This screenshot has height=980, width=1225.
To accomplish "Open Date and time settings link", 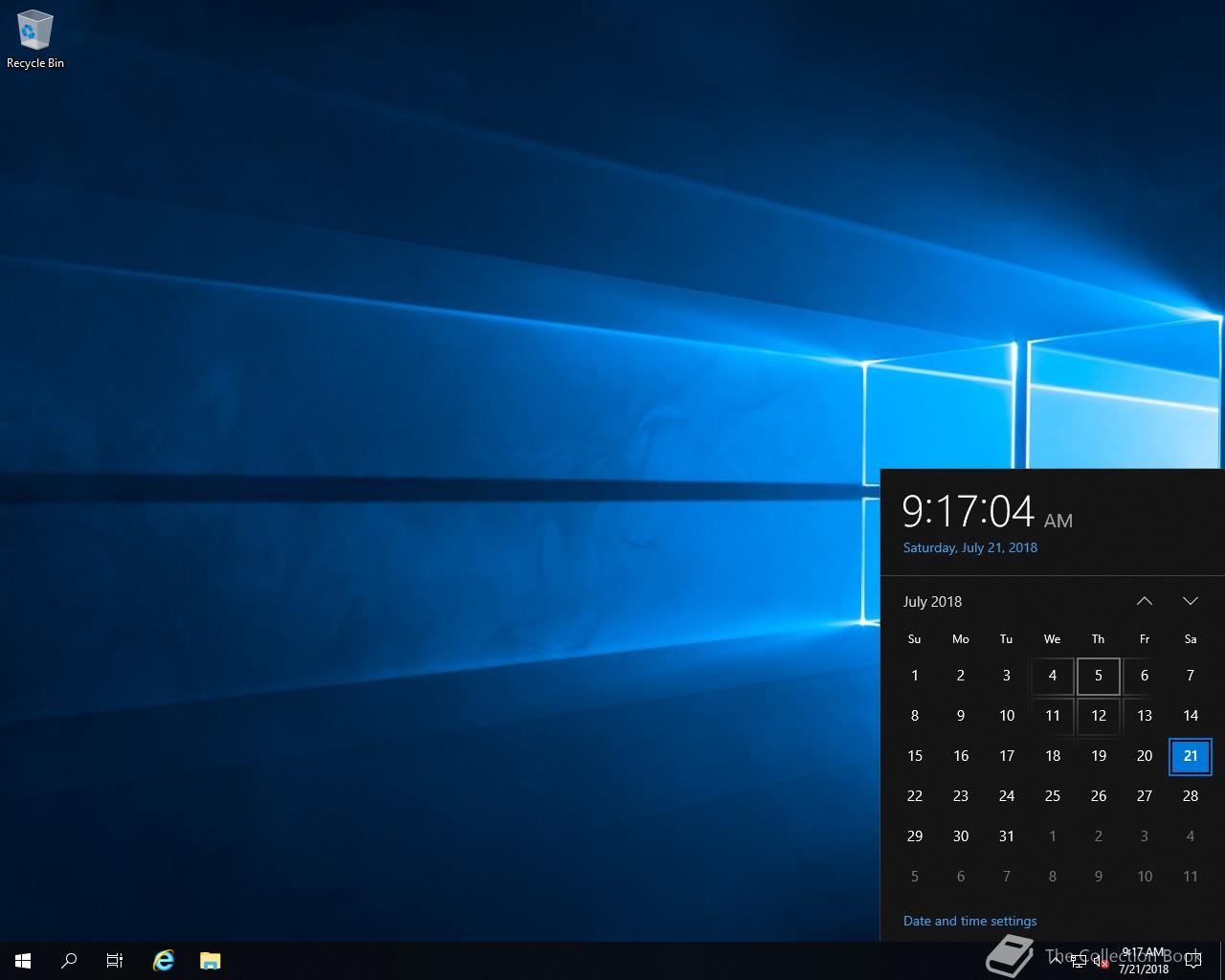I will click(969, 921).
